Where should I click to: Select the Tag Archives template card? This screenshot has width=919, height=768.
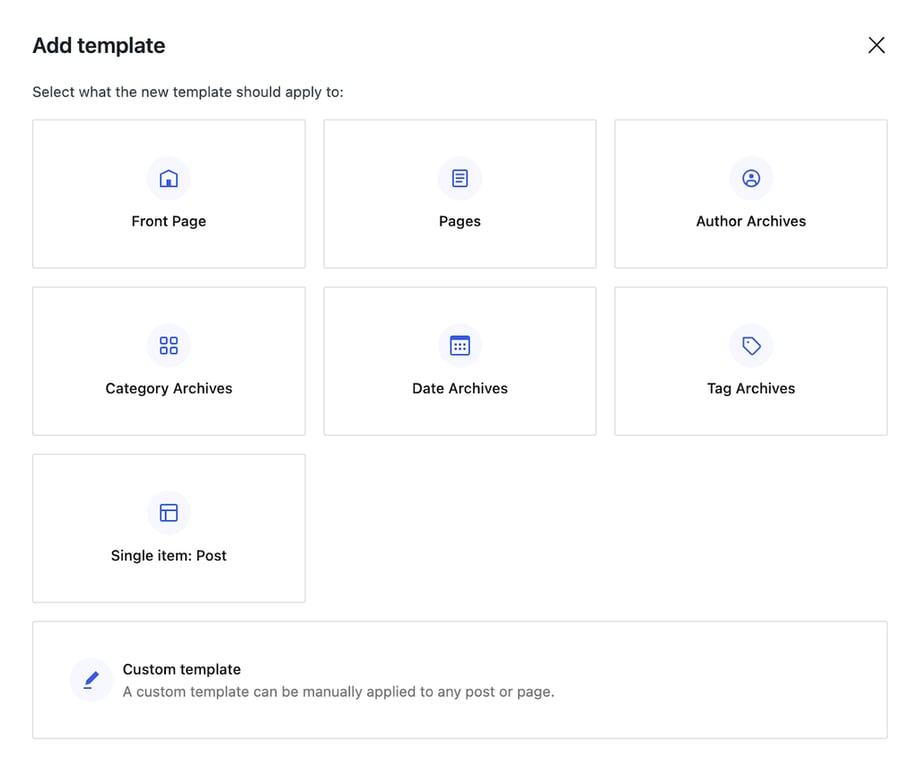pos(750,360)
